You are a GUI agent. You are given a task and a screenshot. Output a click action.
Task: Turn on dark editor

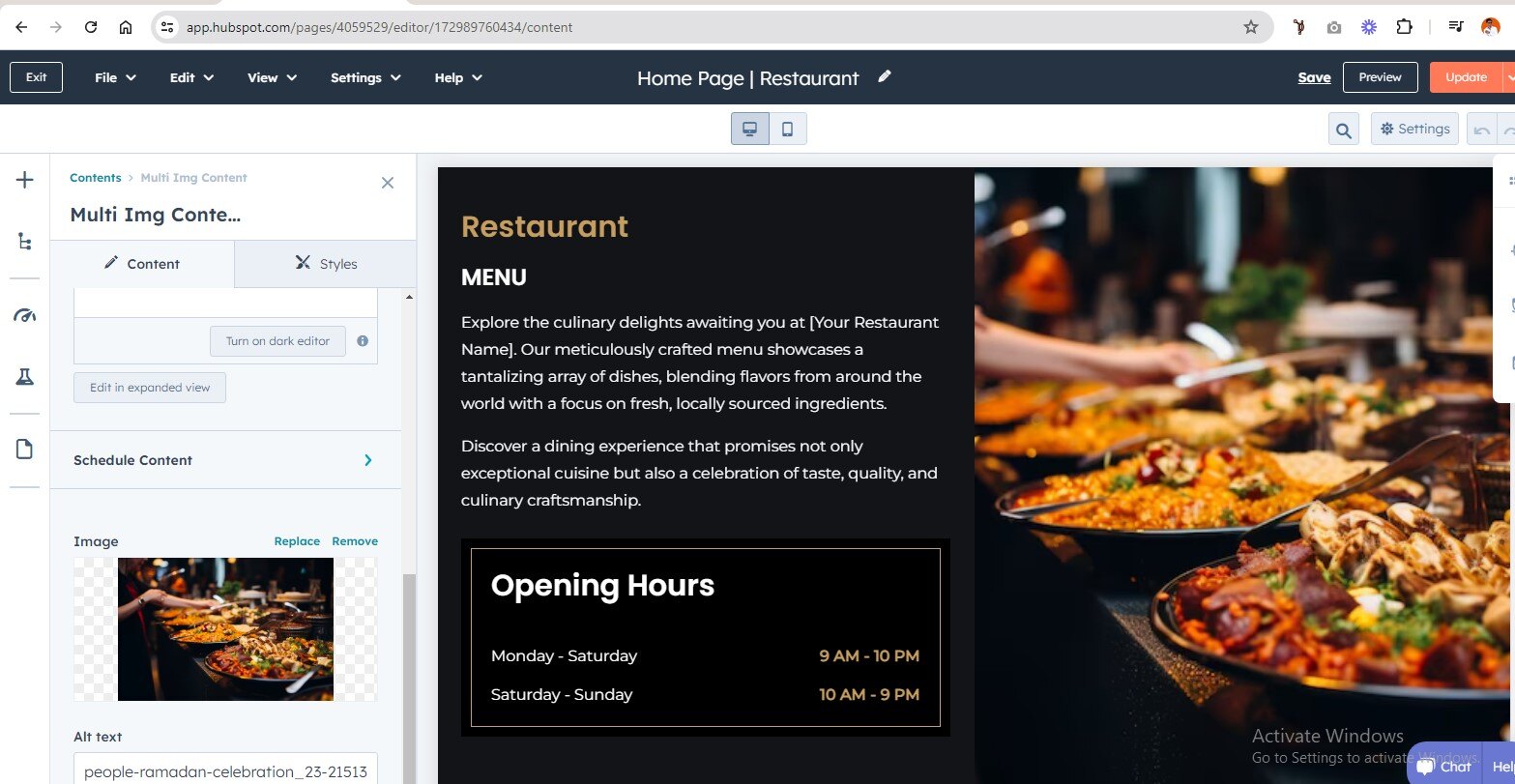pyautogui.click(x=277, y=341)
